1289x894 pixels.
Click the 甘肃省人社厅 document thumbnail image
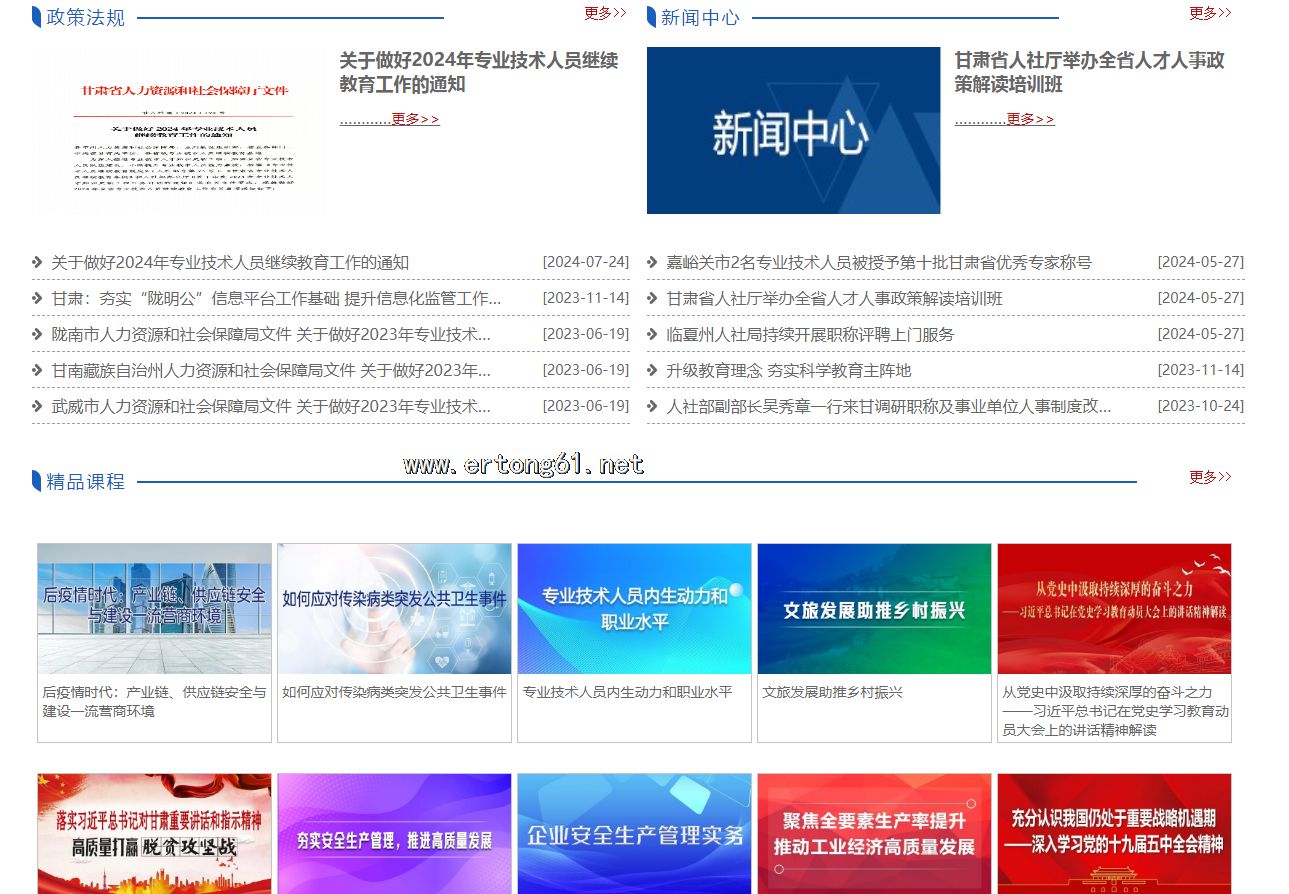point(180,130)
